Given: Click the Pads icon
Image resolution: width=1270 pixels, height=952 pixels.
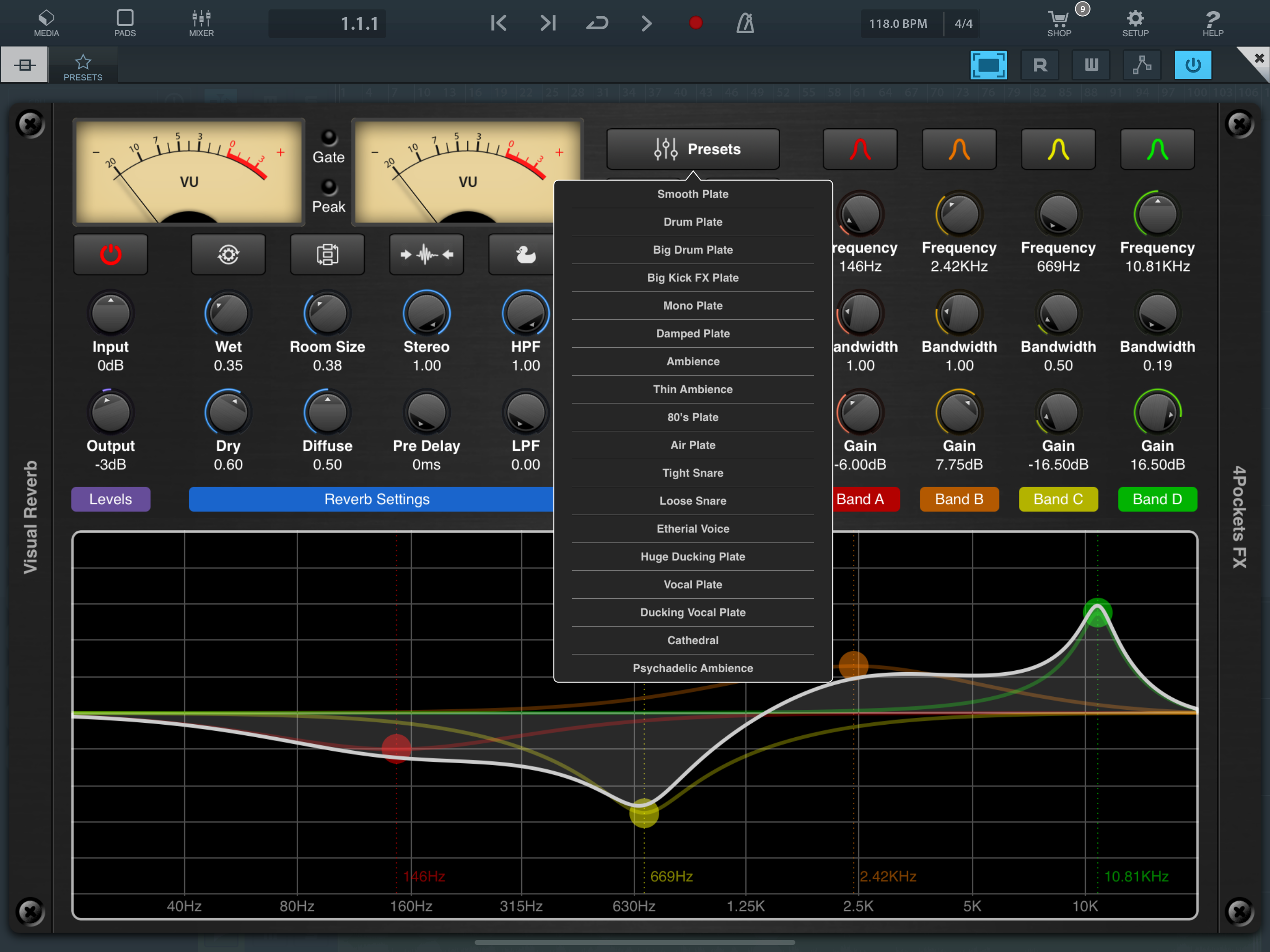Looking at the screenshot, I should coord(125,24).
